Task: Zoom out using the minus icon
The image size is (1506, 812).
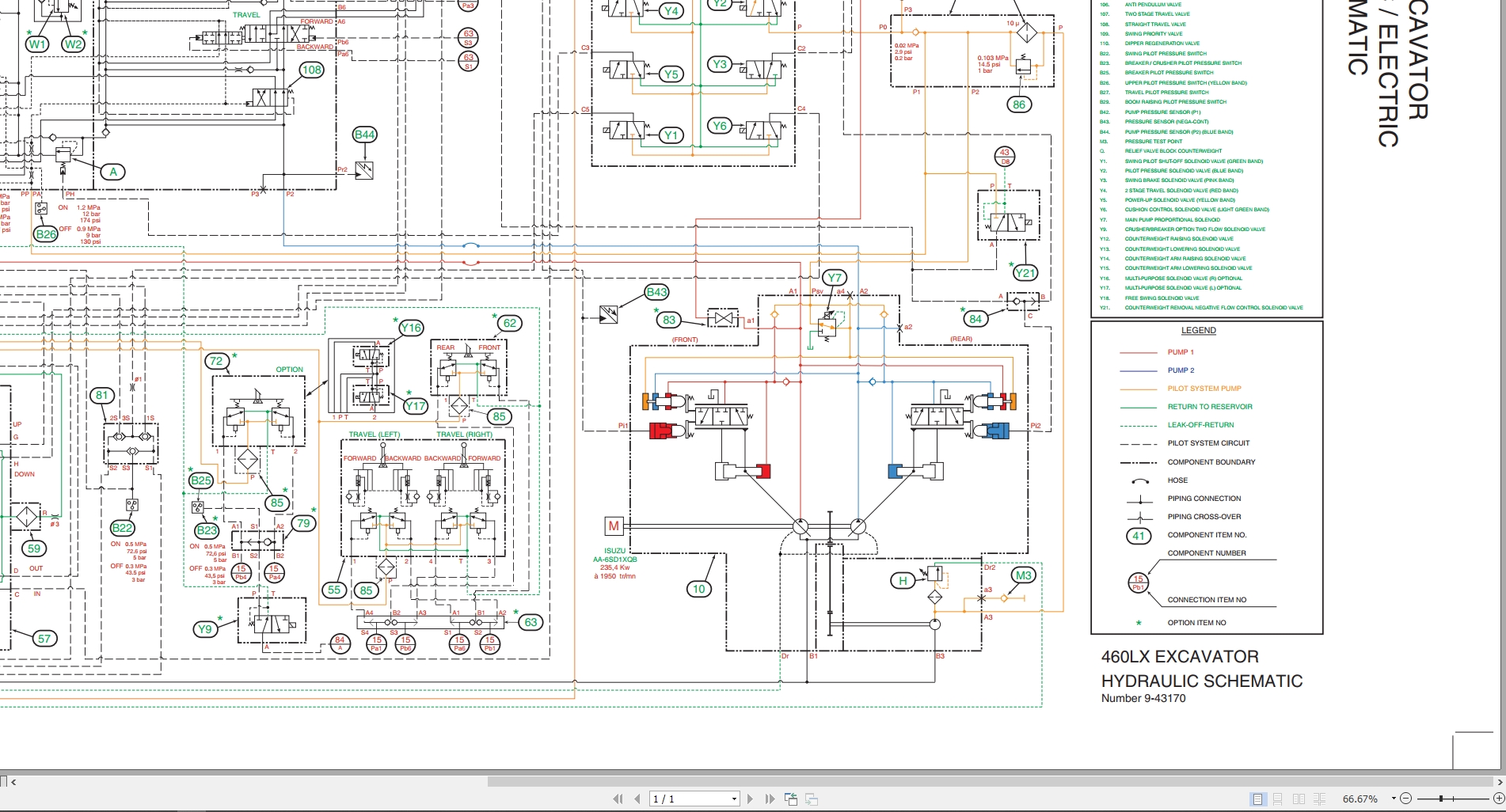Action: pyautogui.click(x=1407, y=799)
